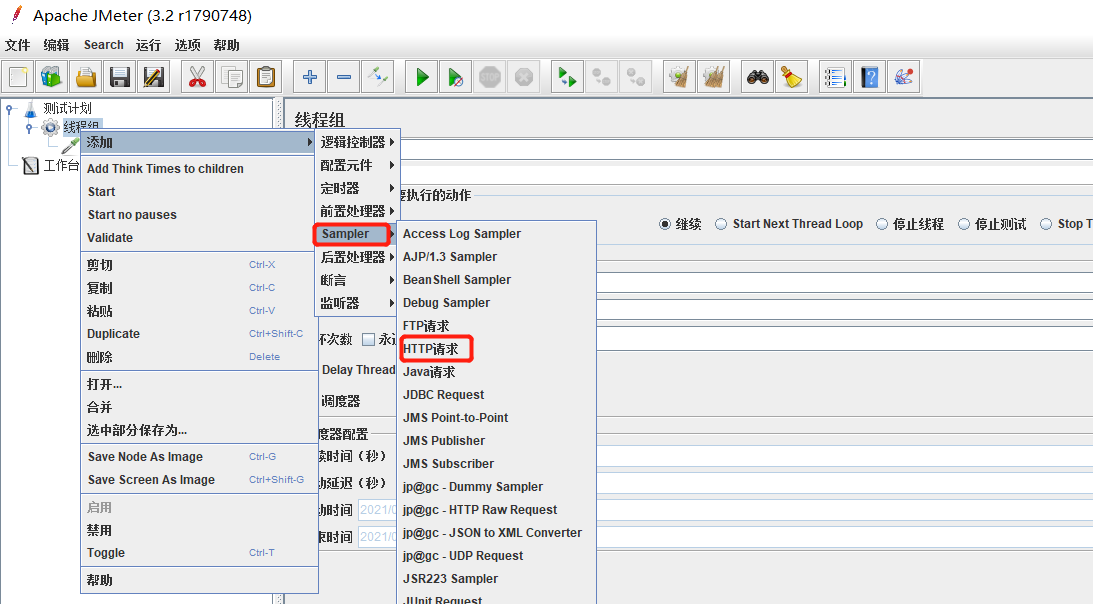Expand the 定时器 submenu

[358, 188]
